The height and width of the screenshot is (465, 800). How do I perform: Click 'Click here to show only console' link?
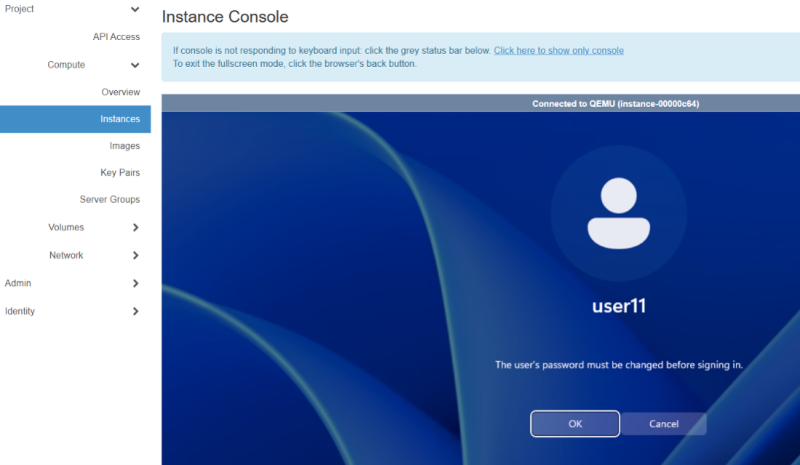click(x=559, y=51)
